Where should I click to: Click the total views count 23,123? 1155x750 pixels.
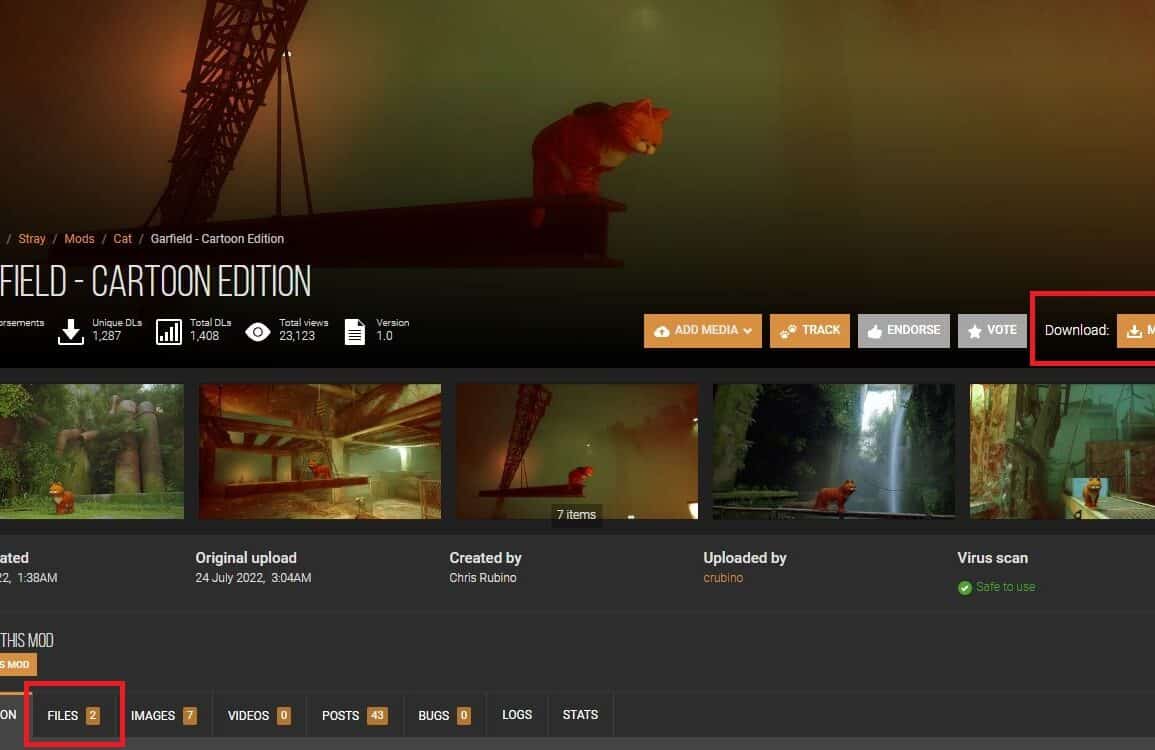pyautogui.click(x=297, y=336)
